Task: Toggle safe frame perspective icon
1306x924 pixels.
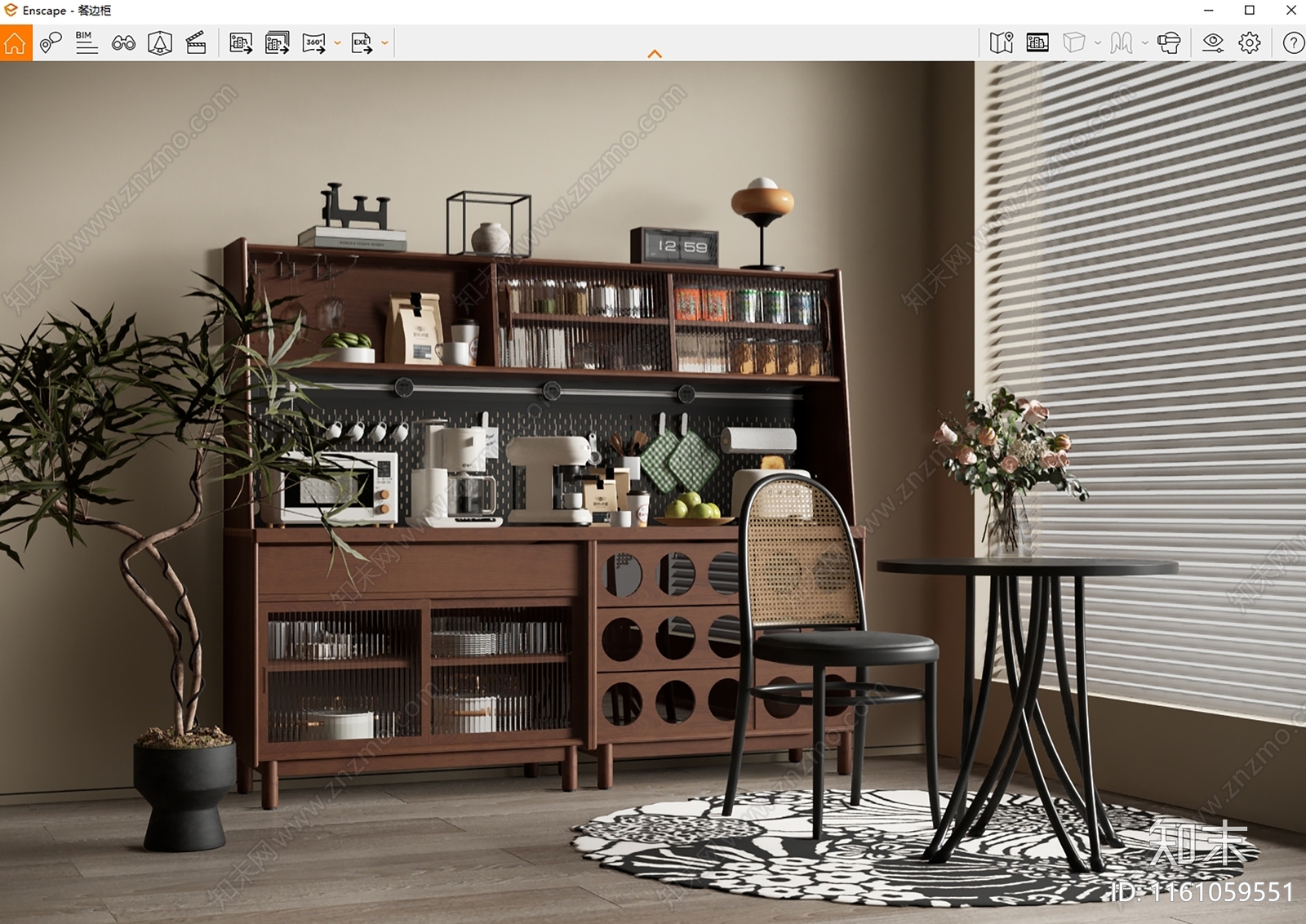Action: 160,42
